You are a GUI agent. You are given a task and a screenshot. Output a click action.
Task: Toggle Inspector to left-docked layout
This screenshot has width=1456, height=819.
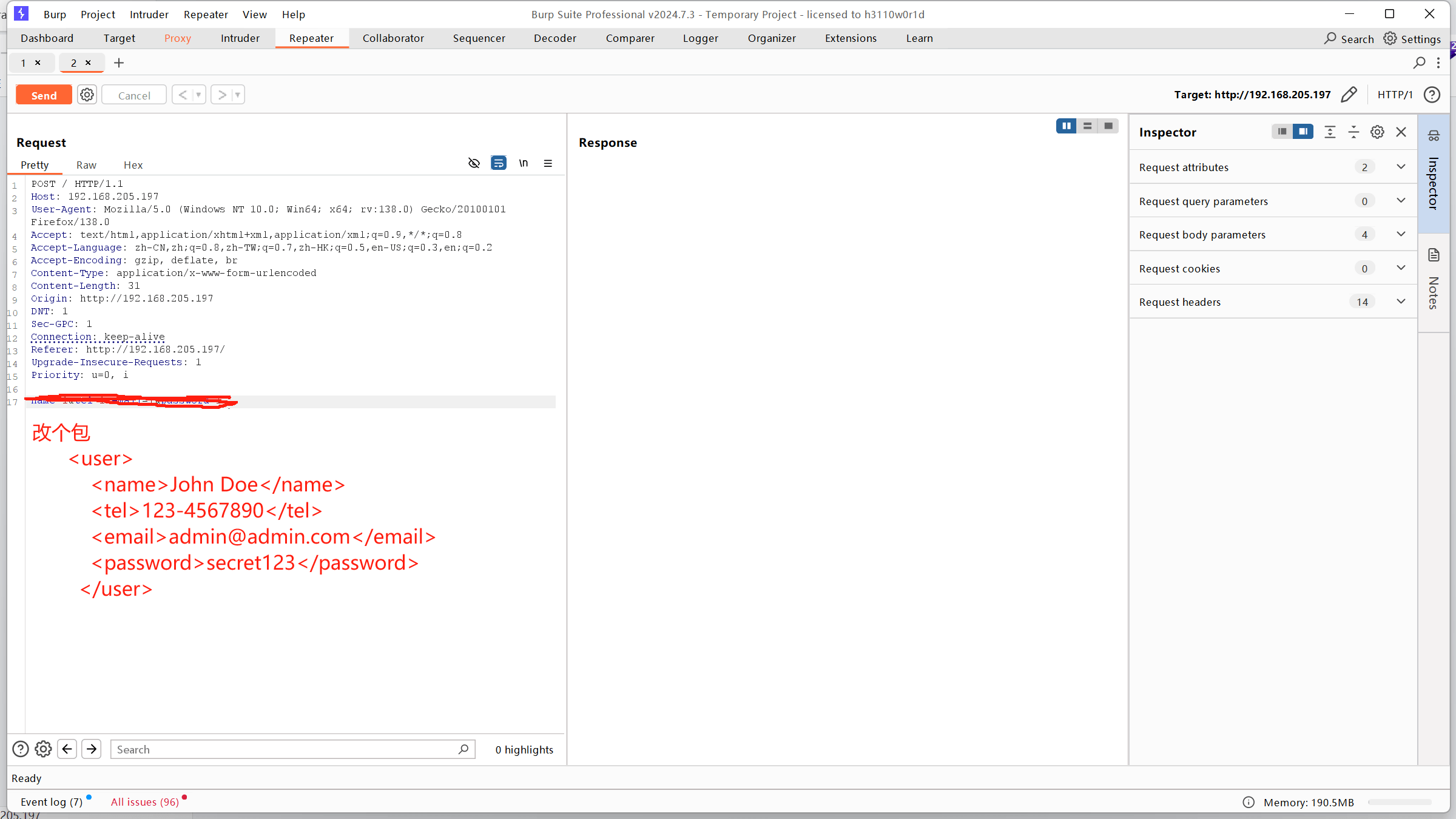1281,132
